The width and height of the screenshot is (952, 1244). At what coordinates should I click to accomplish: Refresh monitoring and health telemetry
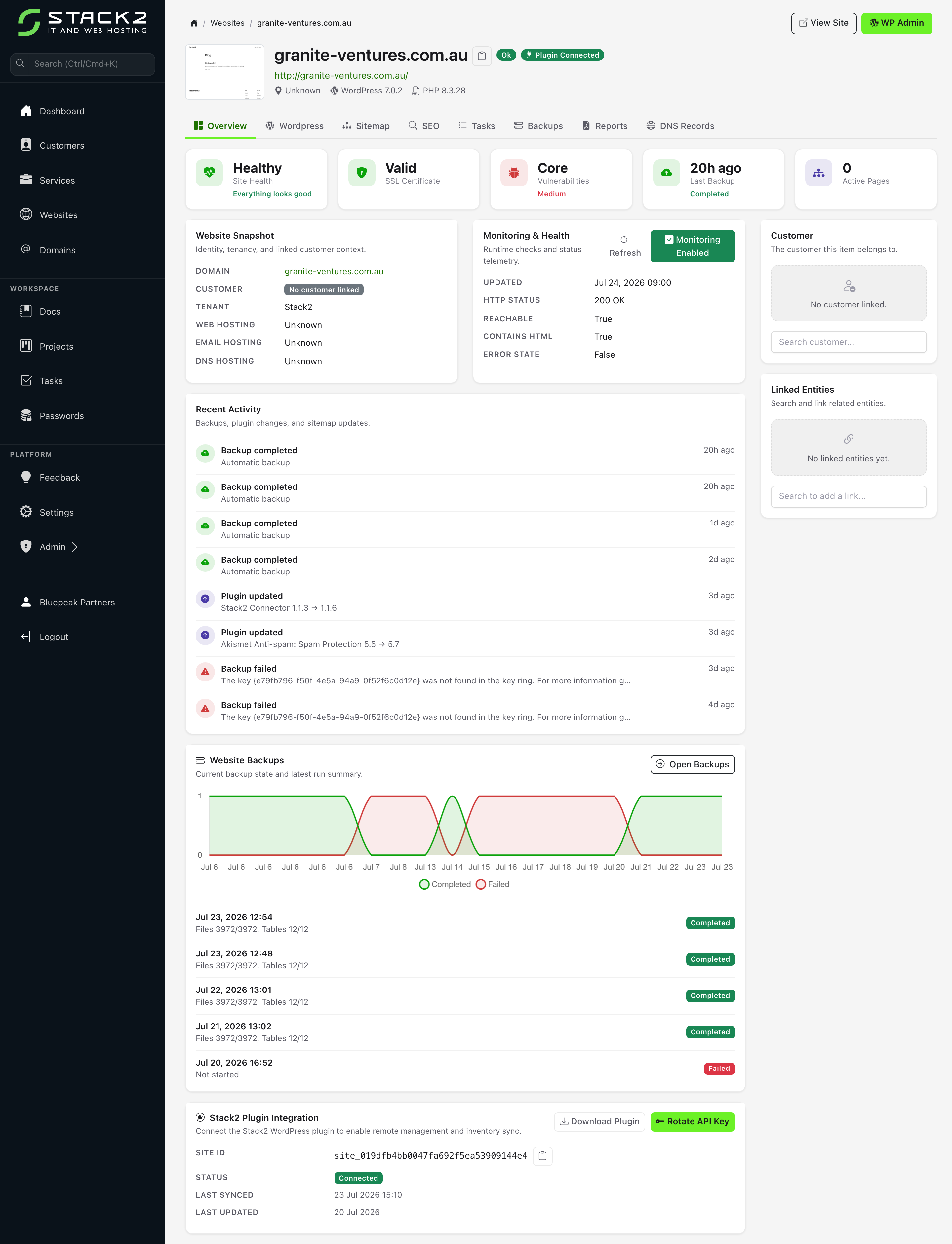coord(624,247)
